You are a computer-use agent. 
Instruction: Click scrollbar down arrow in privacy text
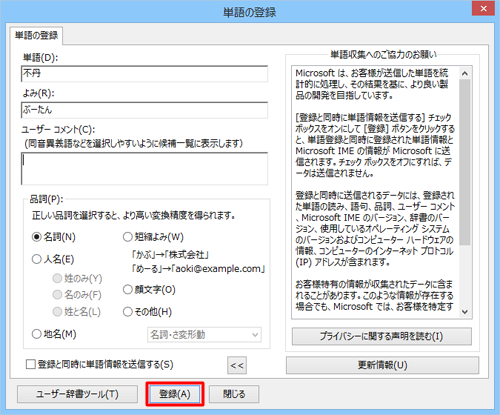(x=465, y=312)
